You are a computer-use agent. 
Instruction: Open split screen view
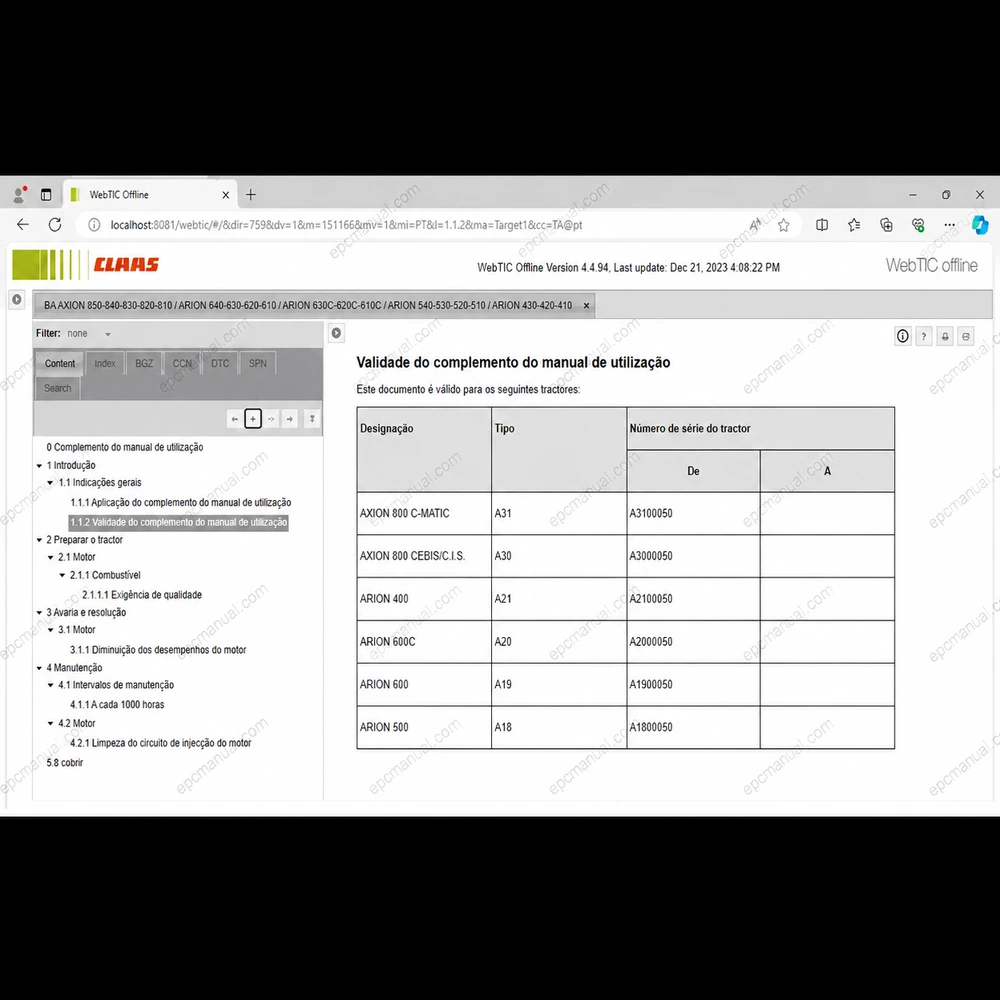click(822, 224)
